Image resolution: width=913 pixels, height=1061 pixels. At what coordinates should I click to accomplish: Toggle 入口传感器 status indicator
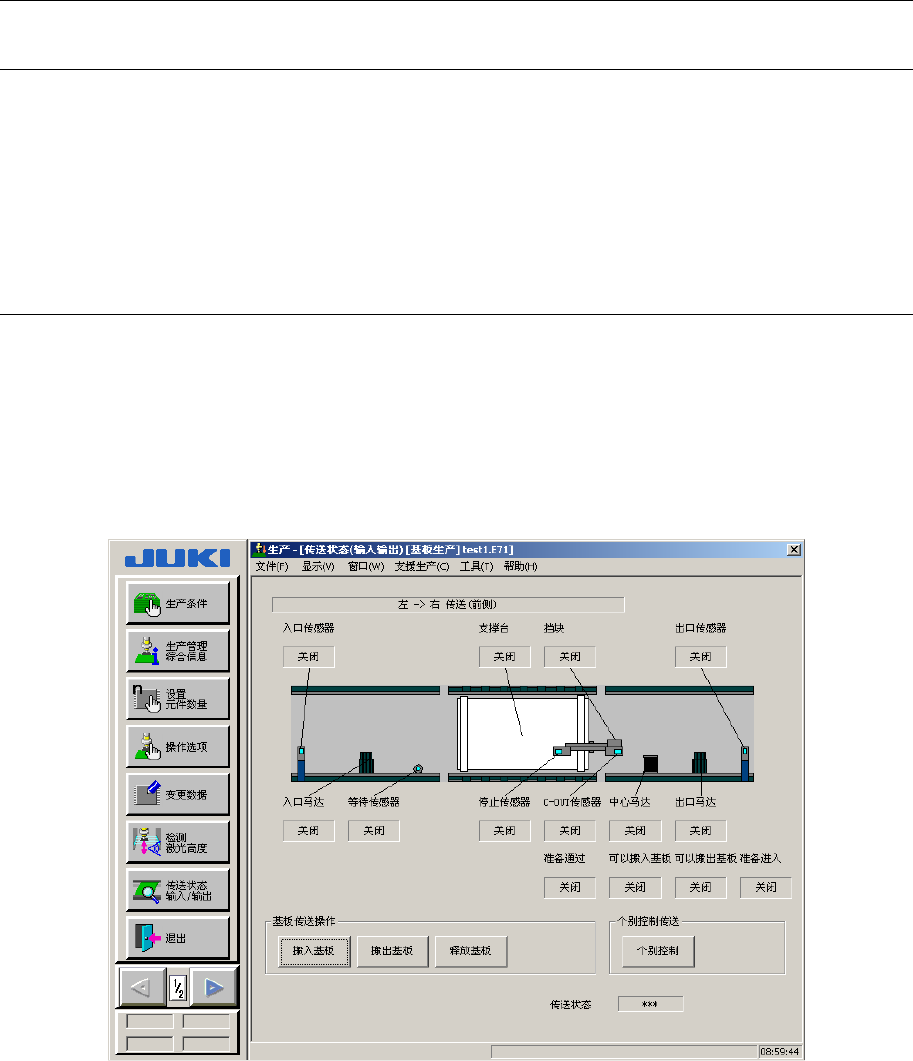[x=309, y=657]
